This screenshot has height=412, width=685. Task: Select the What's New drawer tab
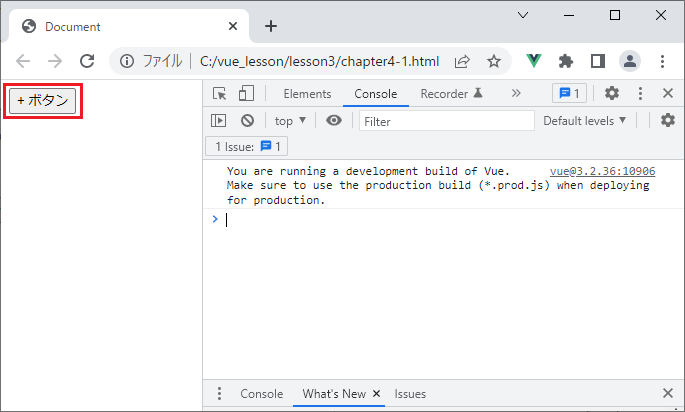[x=334, y=394]
